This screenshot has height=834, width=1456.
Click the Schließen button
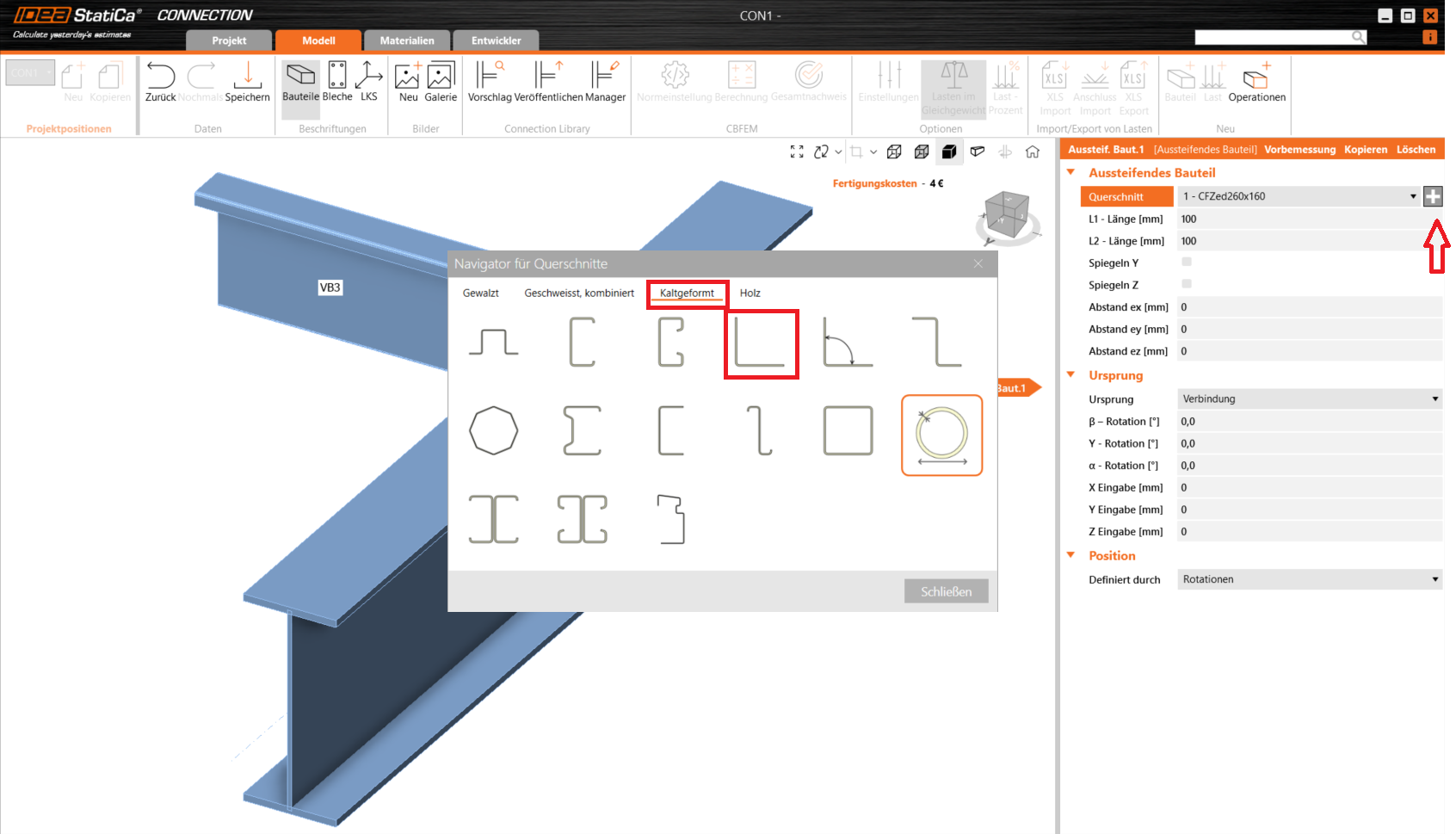(x=946, y=591)
